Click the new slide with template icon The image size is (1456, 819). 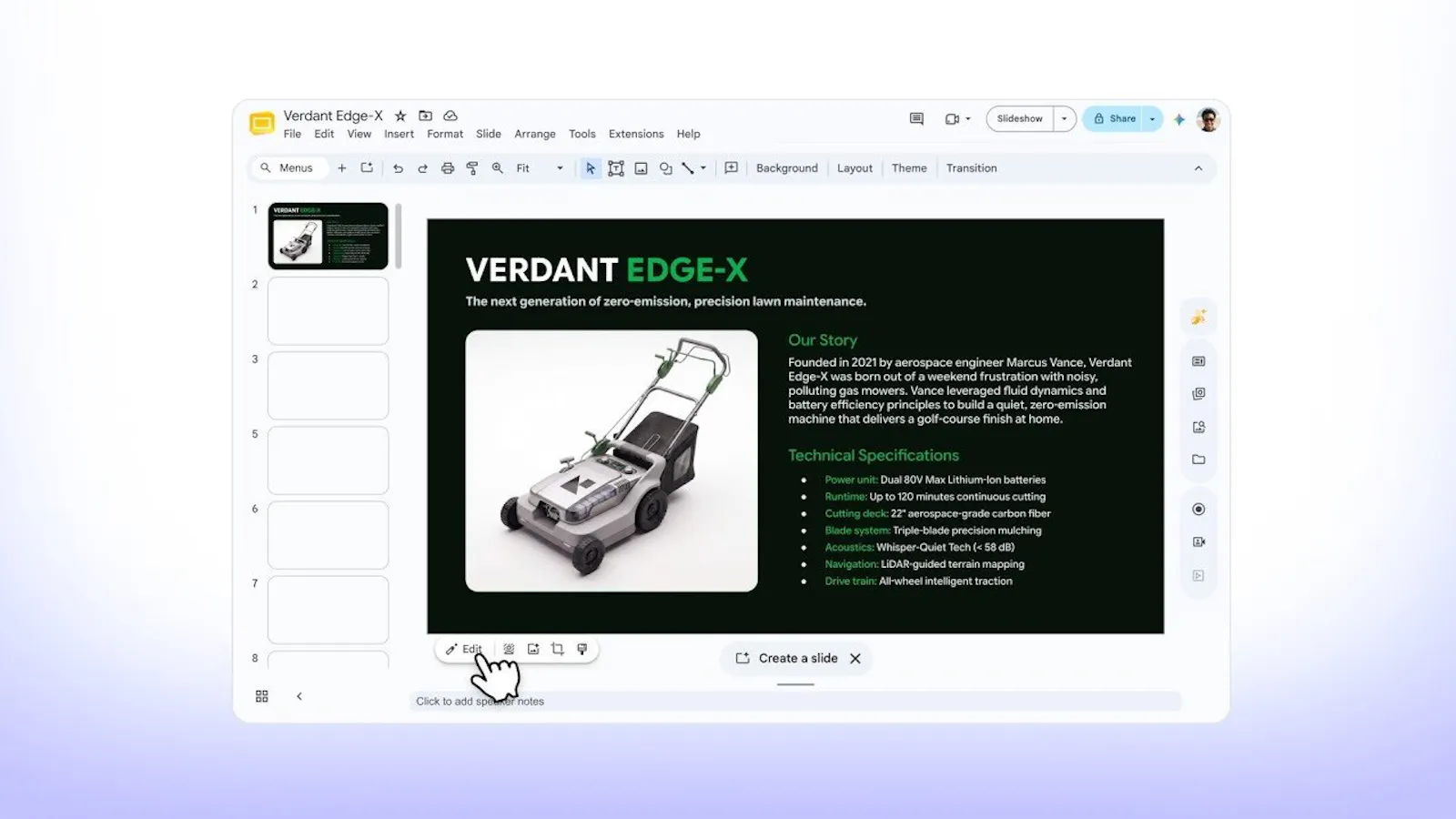click(x=367, y=167)
